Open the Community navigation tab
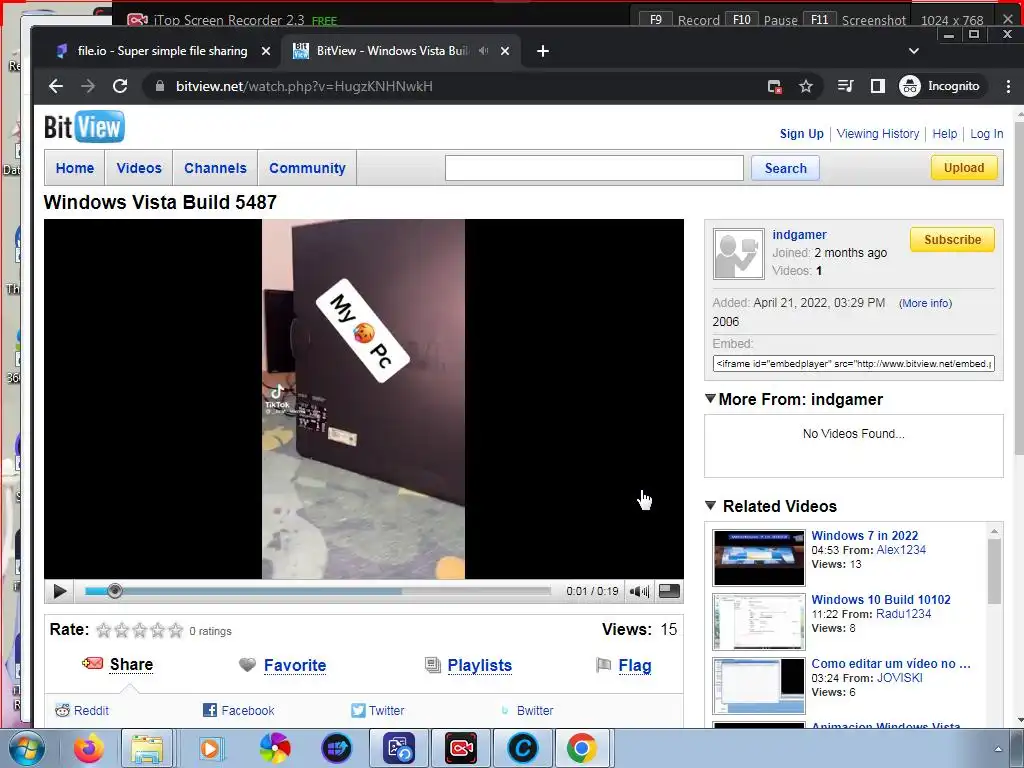Image resolution: width=1024 pixels, height=768 pixels. 308,168
